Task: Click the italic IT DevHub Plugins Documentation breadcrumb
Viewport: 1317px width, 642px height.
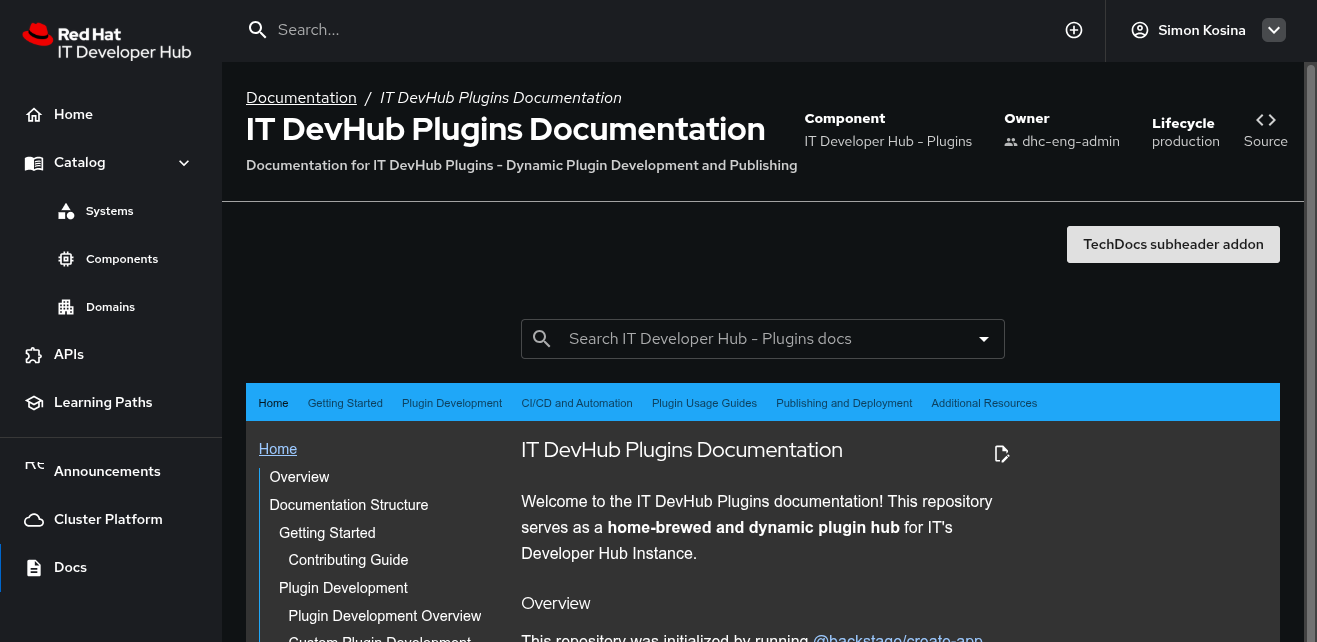Action: 501,98
